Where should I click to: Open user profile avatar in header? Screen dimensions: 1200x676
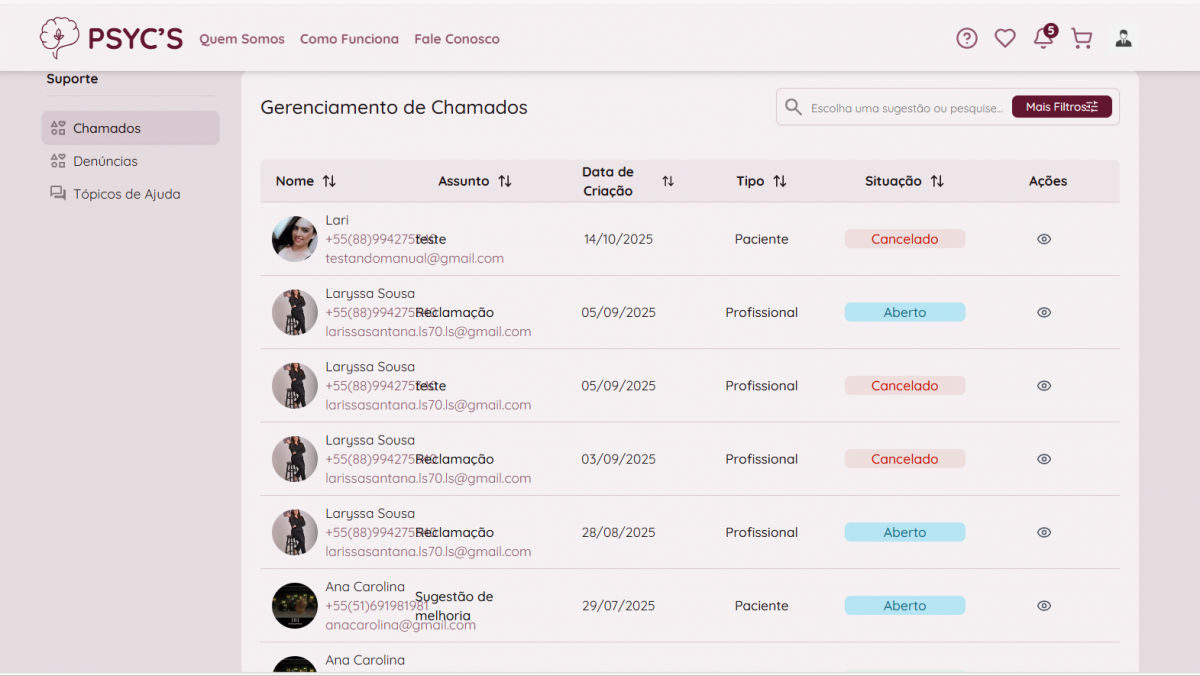click(x=1123, y=39)
